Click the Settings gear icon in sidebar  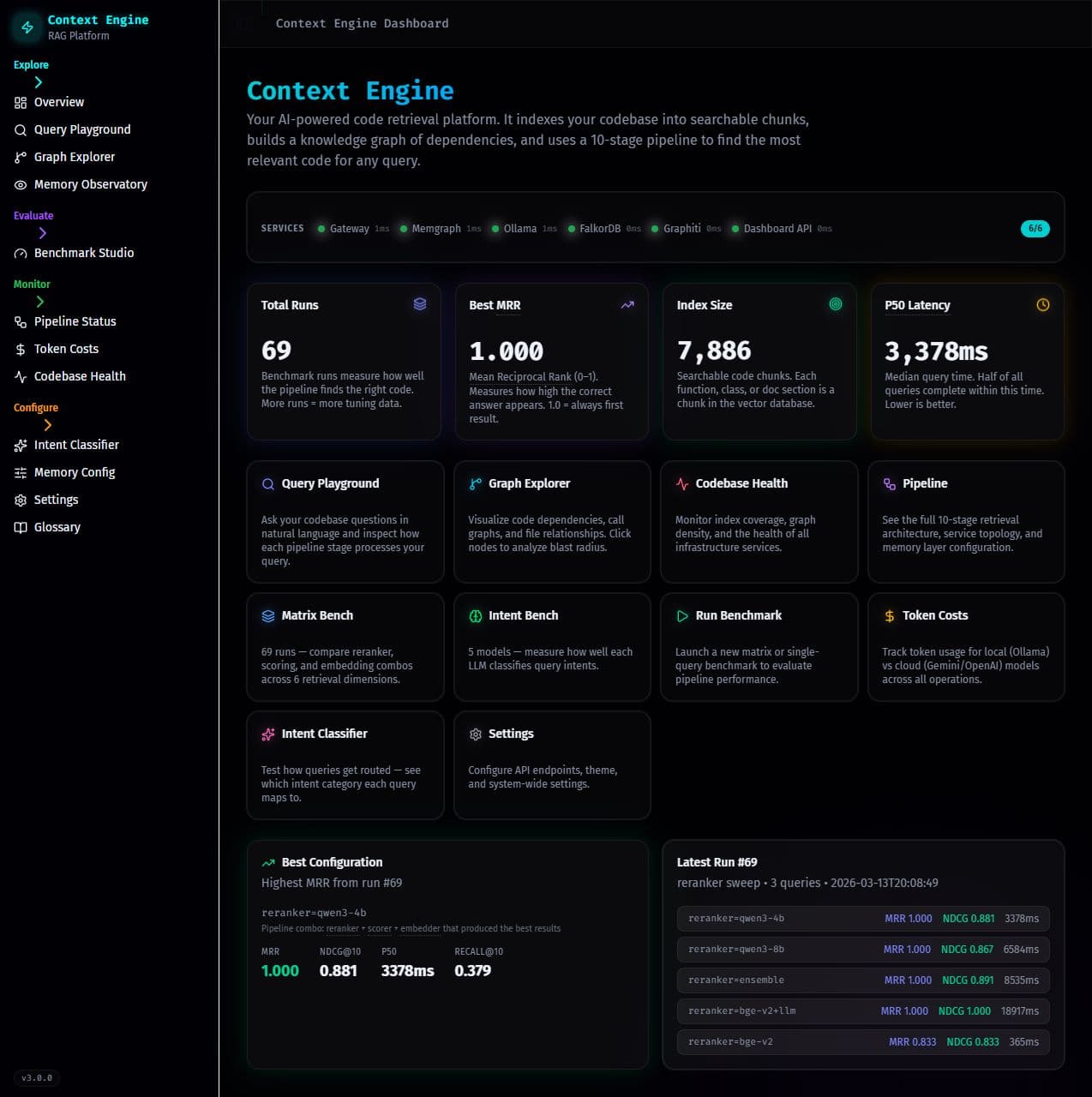(21, 501)
